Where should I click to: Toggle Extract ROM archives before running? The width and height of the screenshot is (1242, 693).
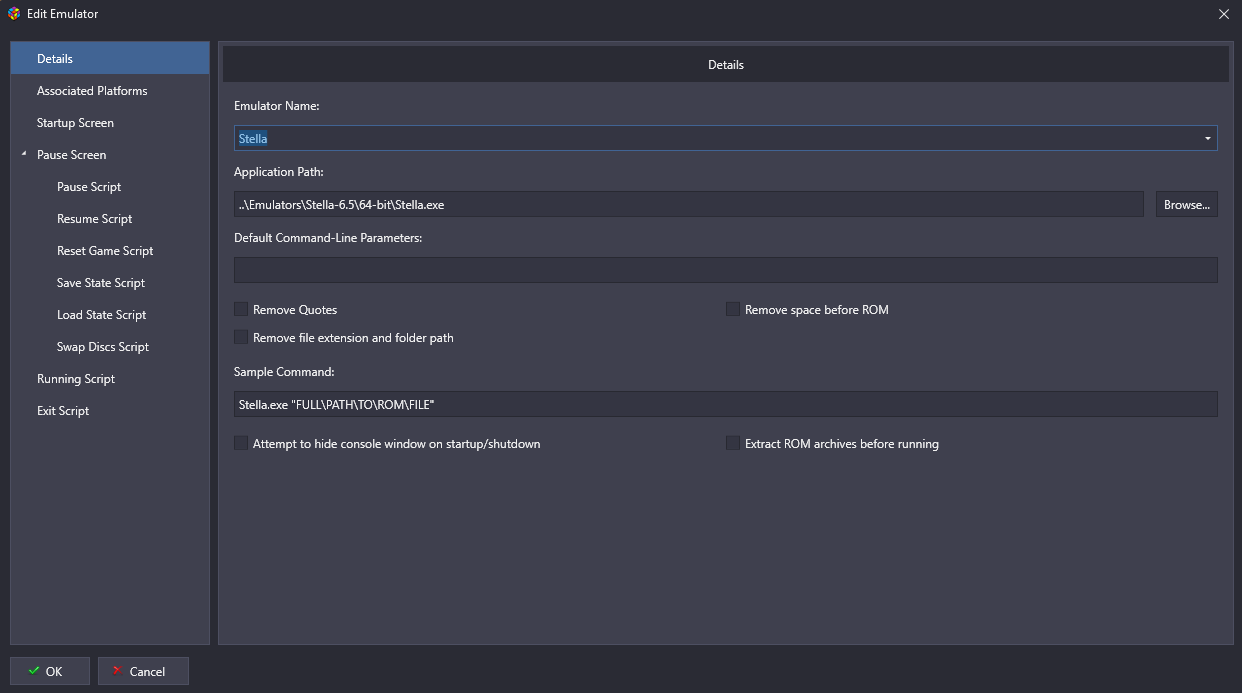pos(733,444)
